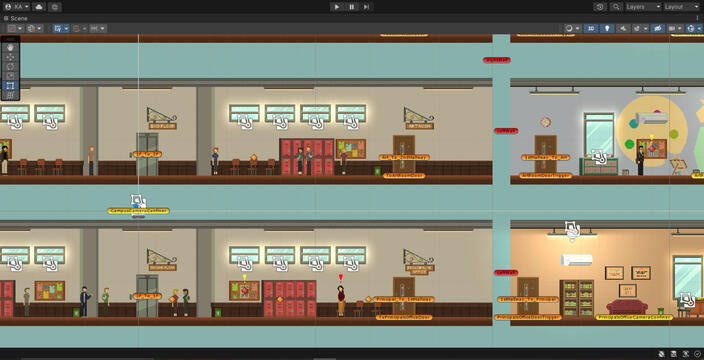Toggle 2D view mode
The width and height of the screenshot is (704, 360).
coord(591,28)
